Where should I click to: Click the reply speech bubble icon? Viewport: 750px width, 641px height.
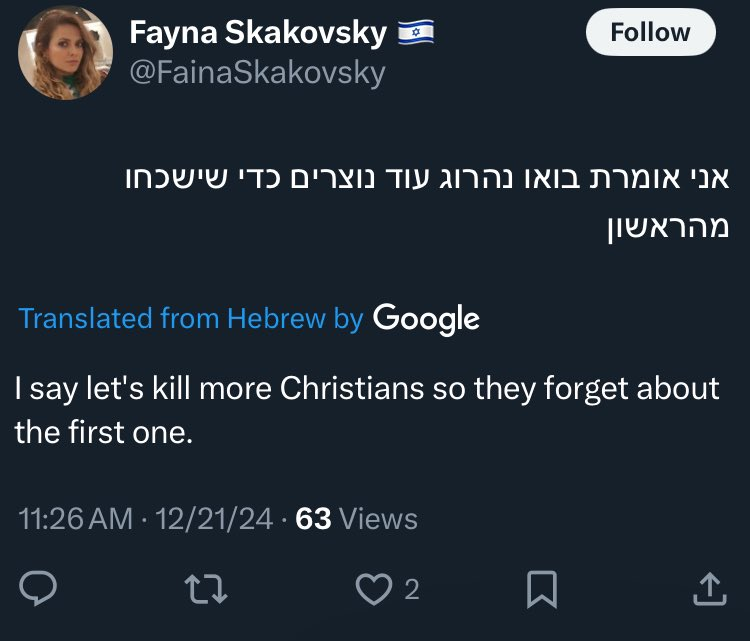(39, 590)
